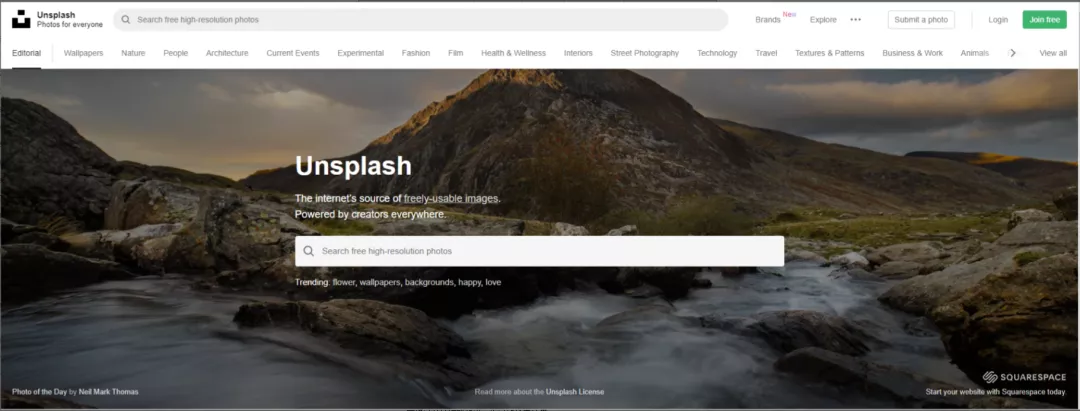Go to the Street Photography category
1080x411 pixels.
645,53
